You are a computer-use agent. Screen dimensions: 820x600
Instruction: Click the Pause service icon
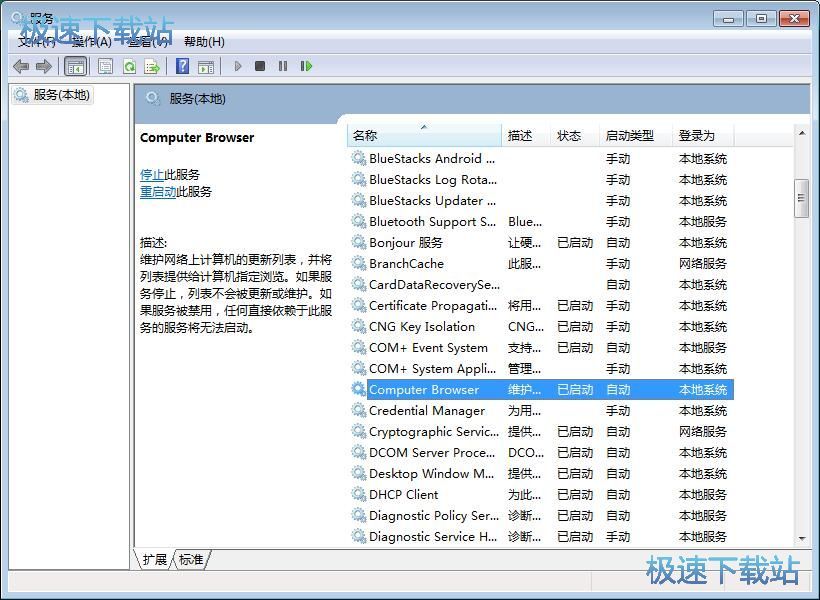pyautogui.click(x=283, y=66)
